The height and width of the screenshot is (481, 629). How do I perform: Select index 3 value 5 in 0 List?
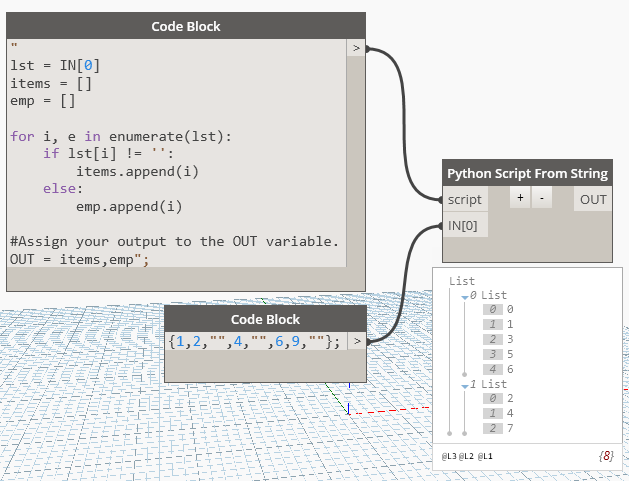click(x=498, y=354)
